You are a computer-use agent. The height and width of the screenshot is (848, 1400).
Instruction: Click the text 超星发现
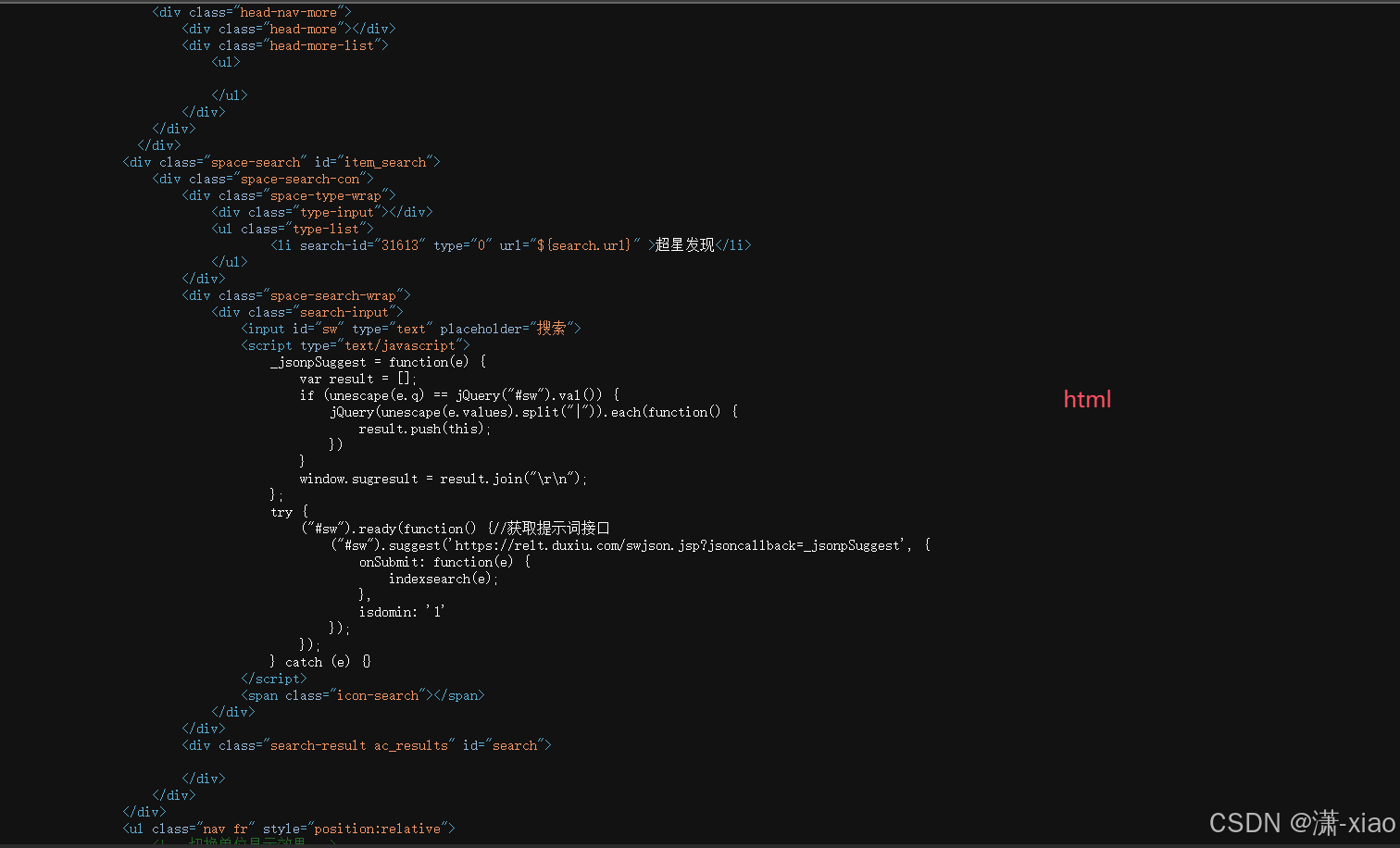pyautogui.click(x=685, y=245)
